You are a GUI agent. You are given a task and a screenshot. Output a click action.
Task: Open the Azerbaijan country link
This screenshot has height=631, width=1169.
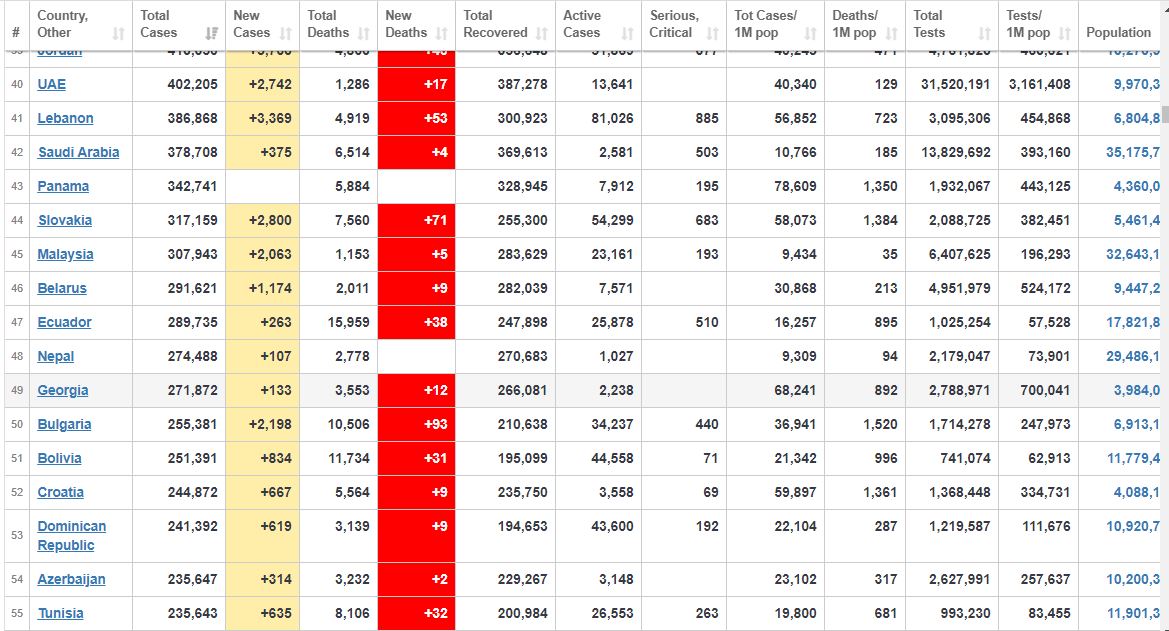[x=72, y=579]
